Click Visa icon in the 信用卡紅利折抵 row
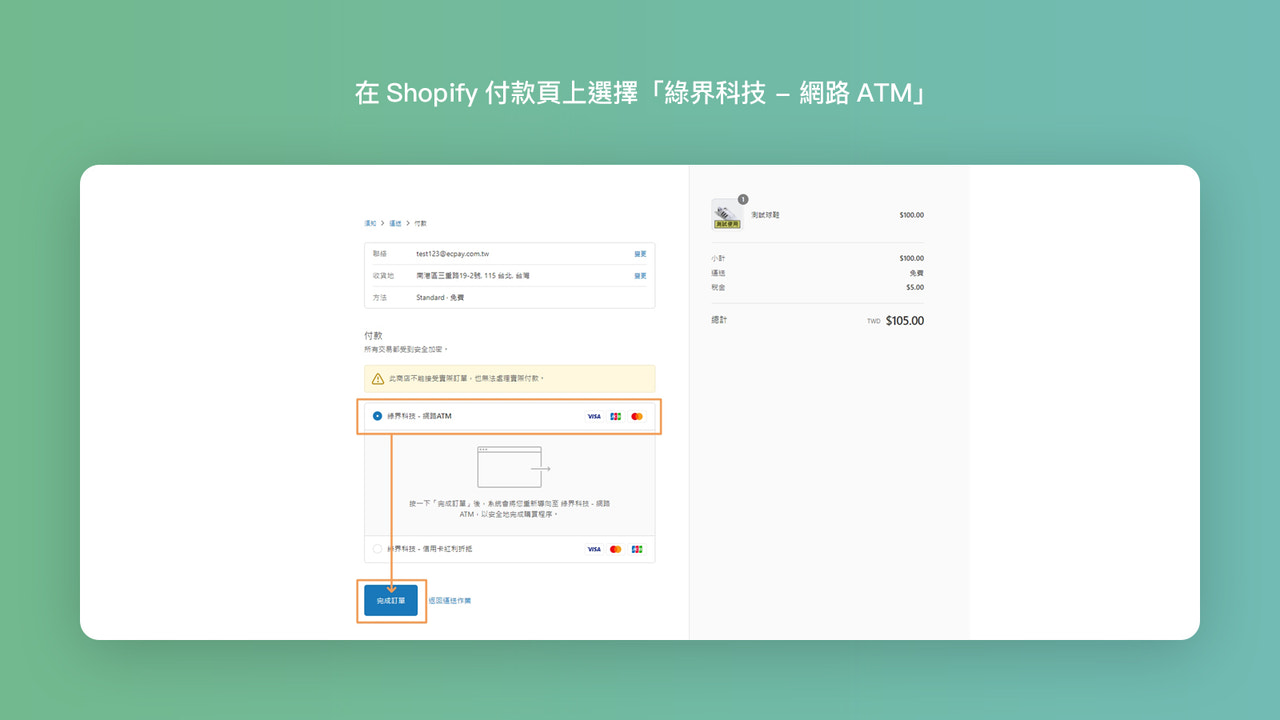1280x720 pixels. coord(594,549)
